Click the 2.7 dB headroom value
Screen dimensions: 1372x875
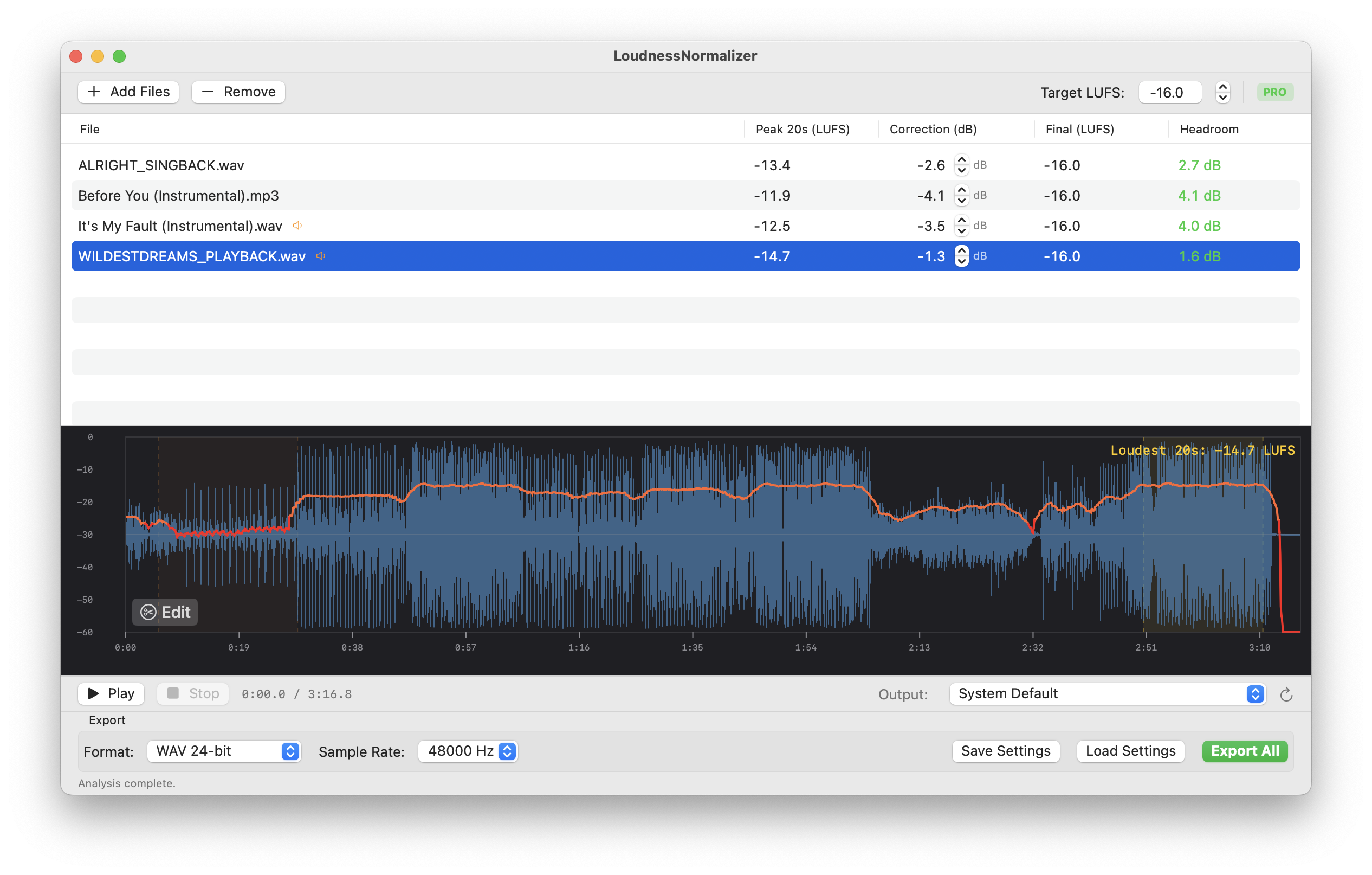[1199, 165]
